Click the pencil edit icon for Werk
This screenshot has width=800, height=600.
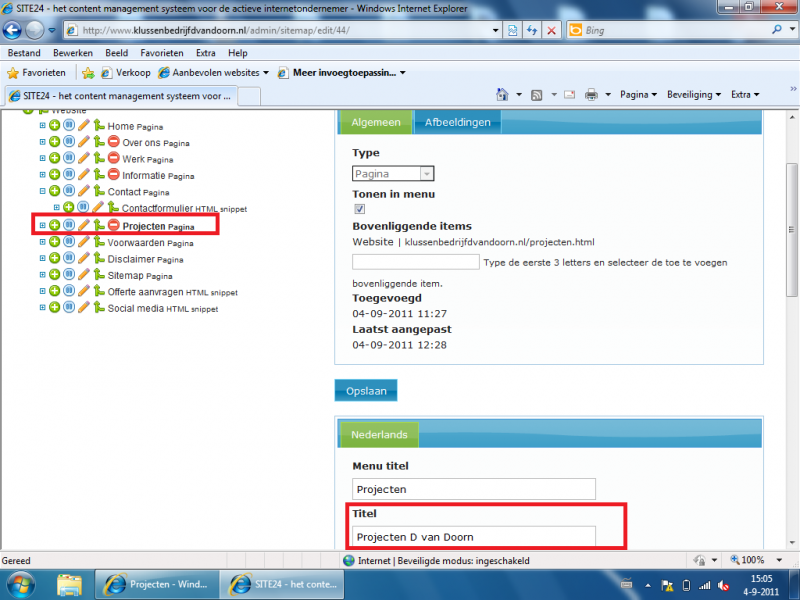point(85,159)
